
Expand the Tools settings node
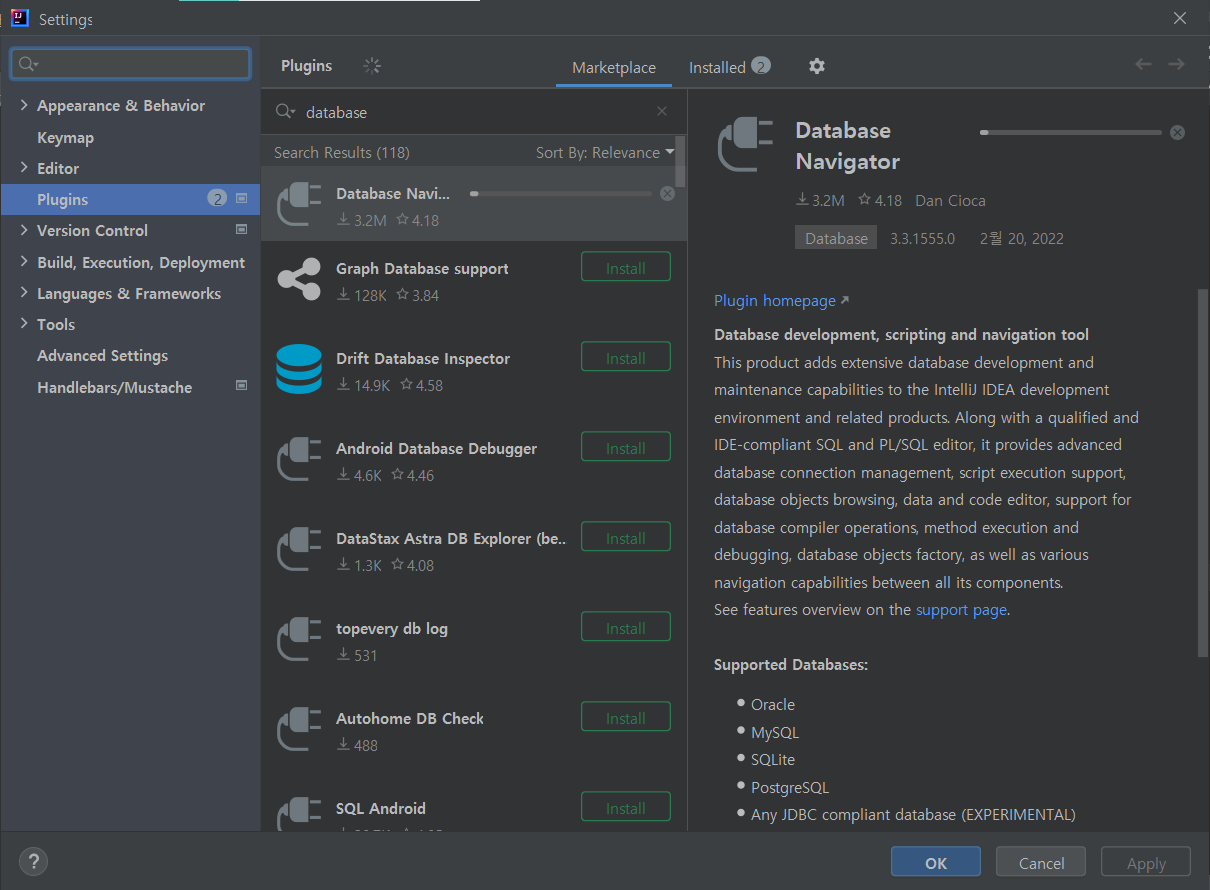(24, 324)
